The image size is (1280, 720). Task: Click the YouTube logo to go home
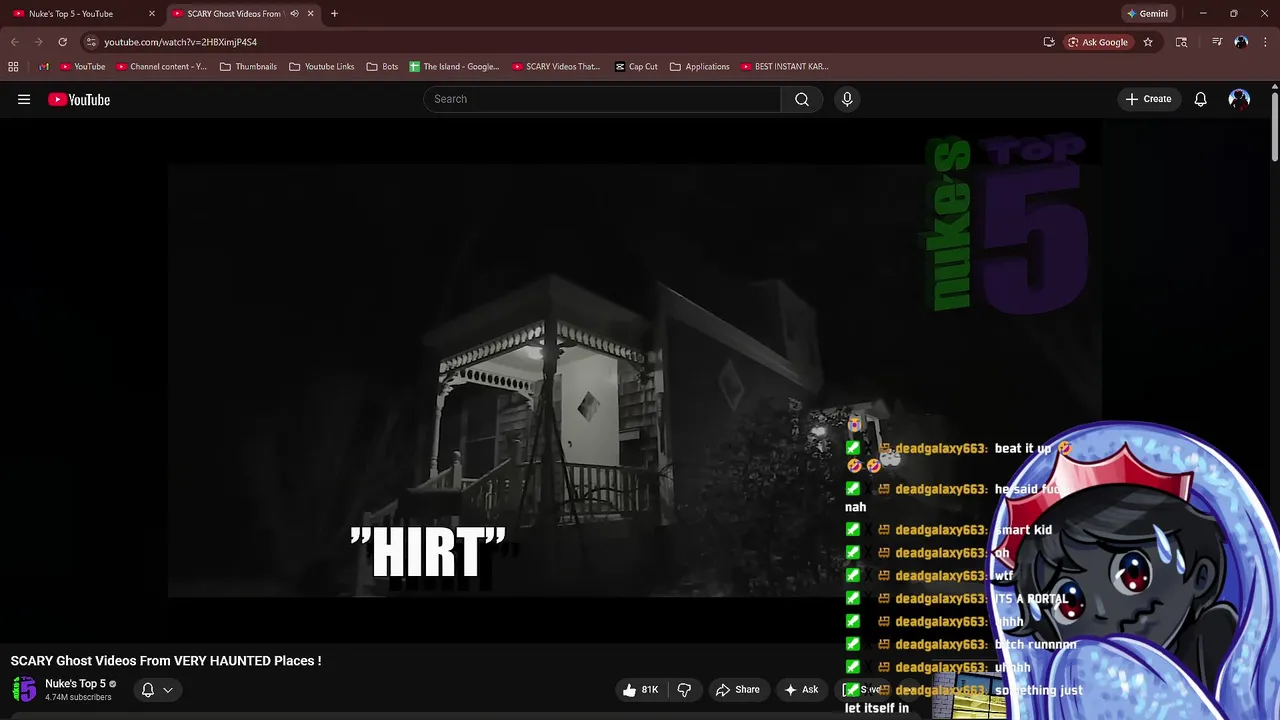coord(79,99)
